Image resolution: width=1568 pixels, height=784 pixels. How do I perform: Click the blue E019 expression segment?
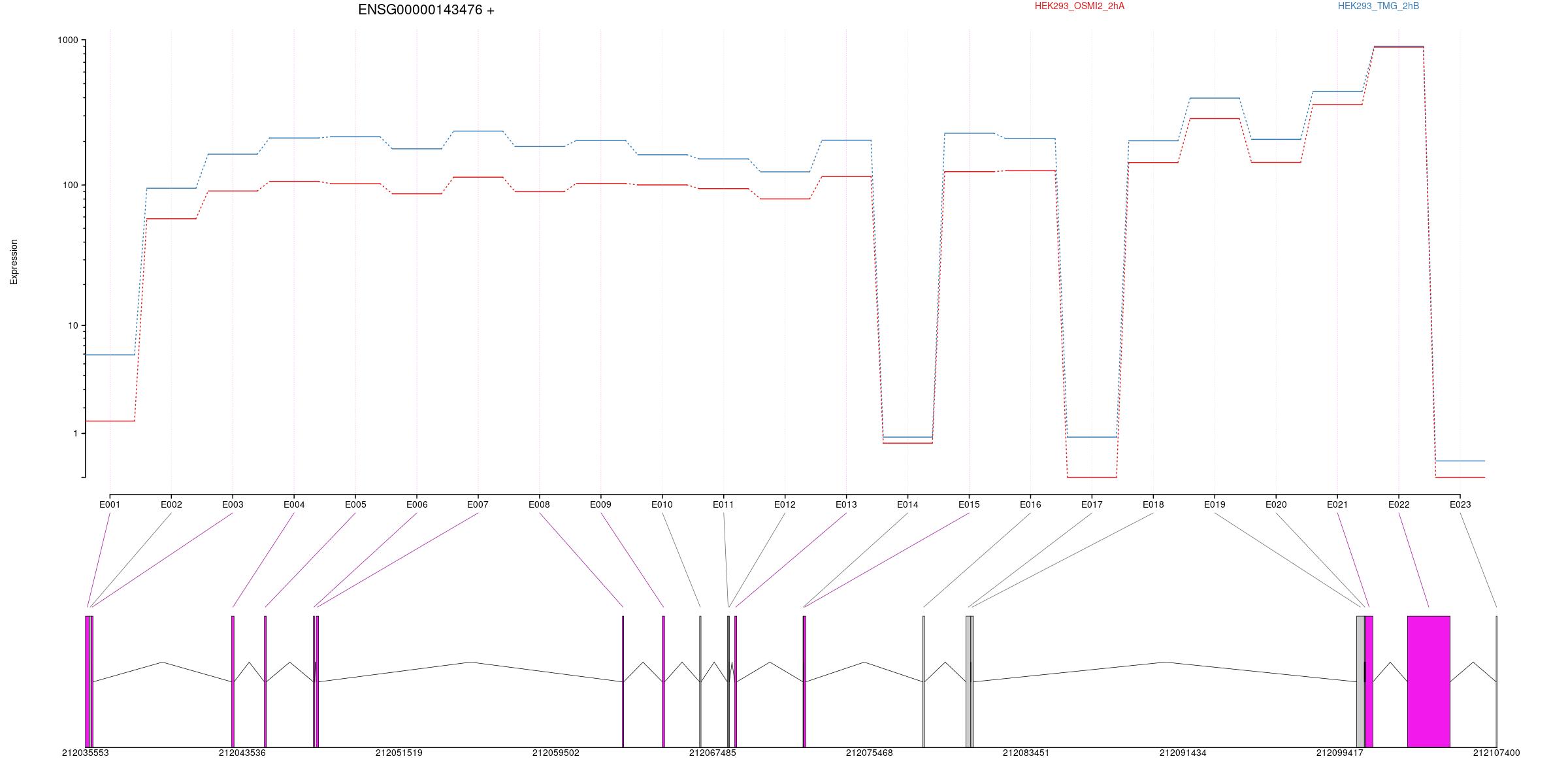[x=1215, y=98]
